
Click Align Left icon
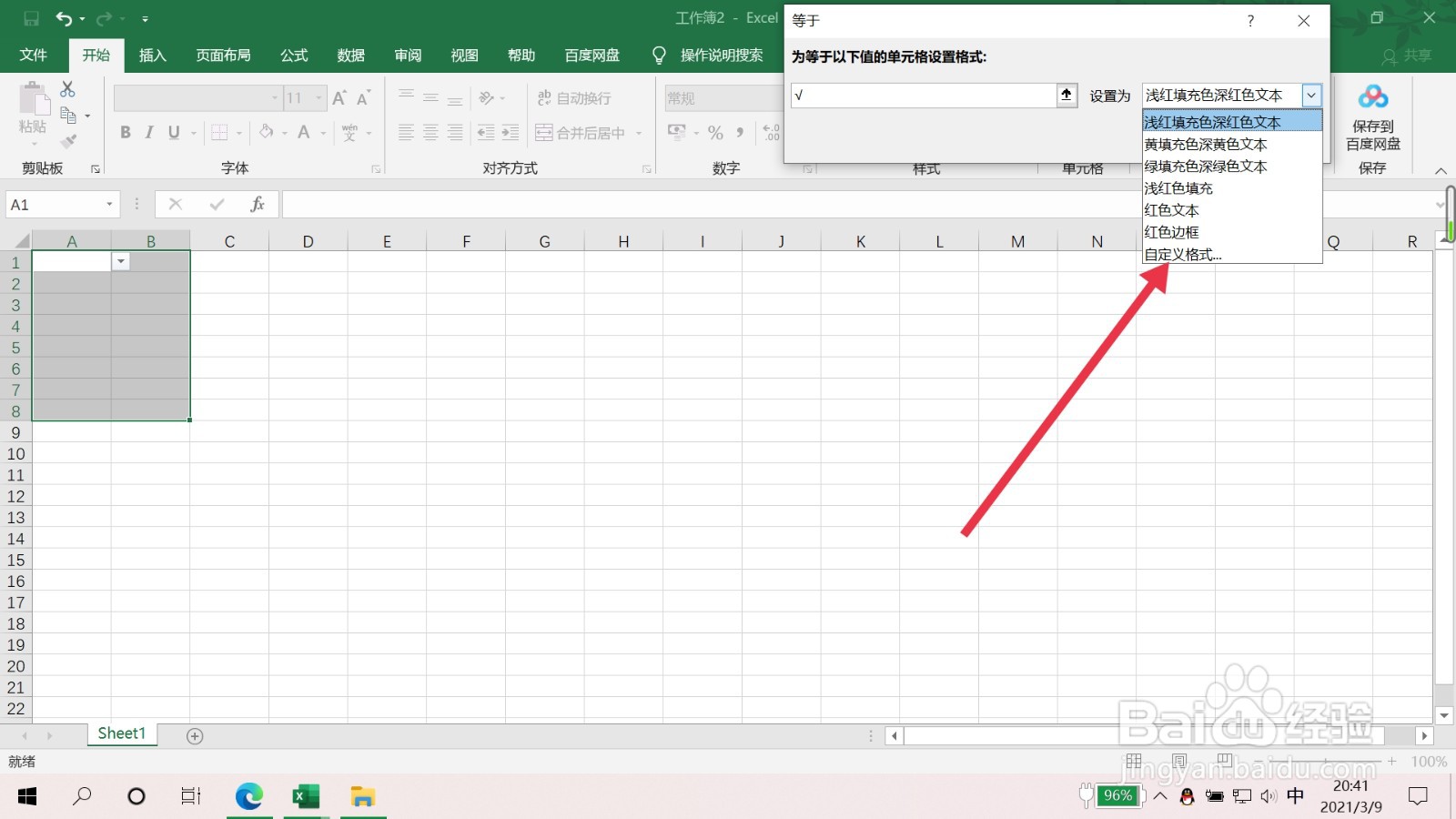[406, 133]
